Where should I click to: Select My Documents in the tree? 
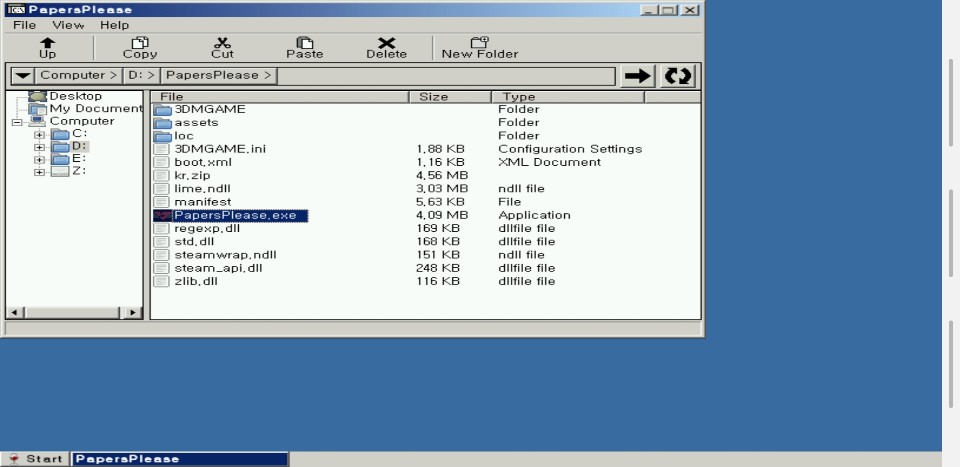(96, 108)
